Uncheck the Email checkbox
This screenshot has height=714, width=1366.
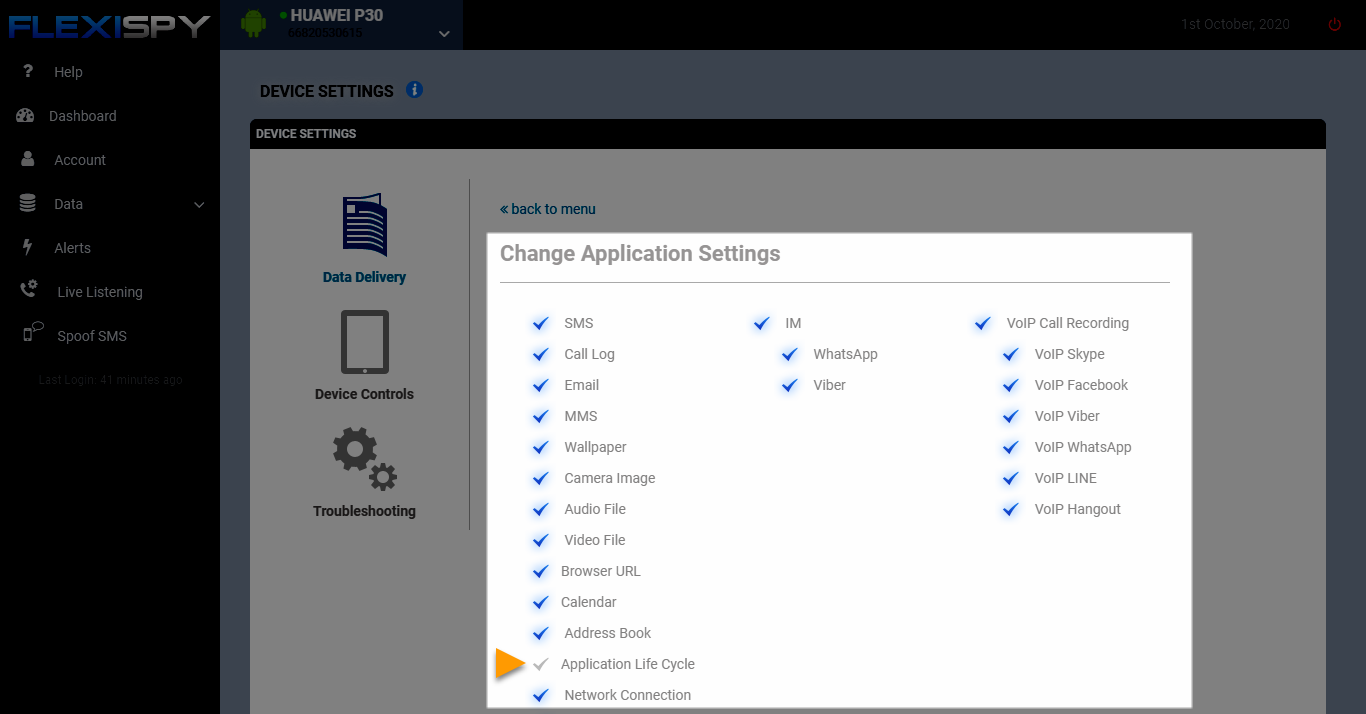click(541, 385)
